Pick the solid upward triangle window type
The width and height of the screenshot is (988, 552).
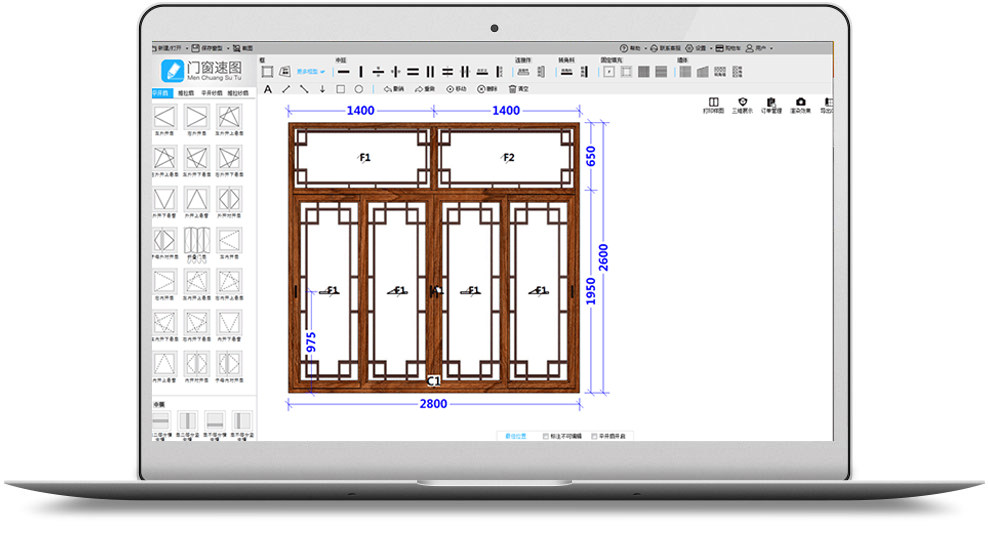point(197,199)
